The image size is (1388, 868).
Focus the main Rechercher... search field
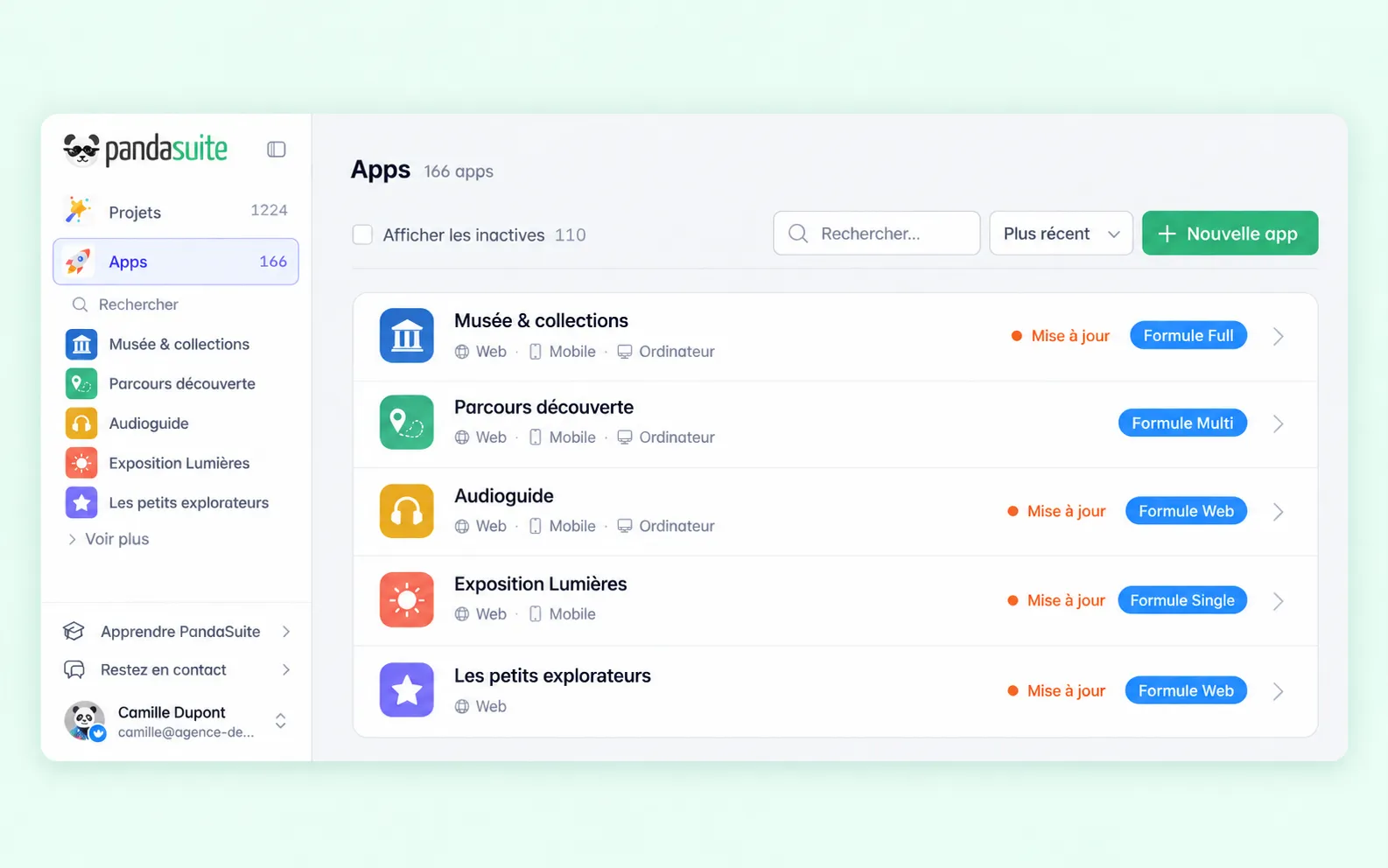click(x=877, y=234)
